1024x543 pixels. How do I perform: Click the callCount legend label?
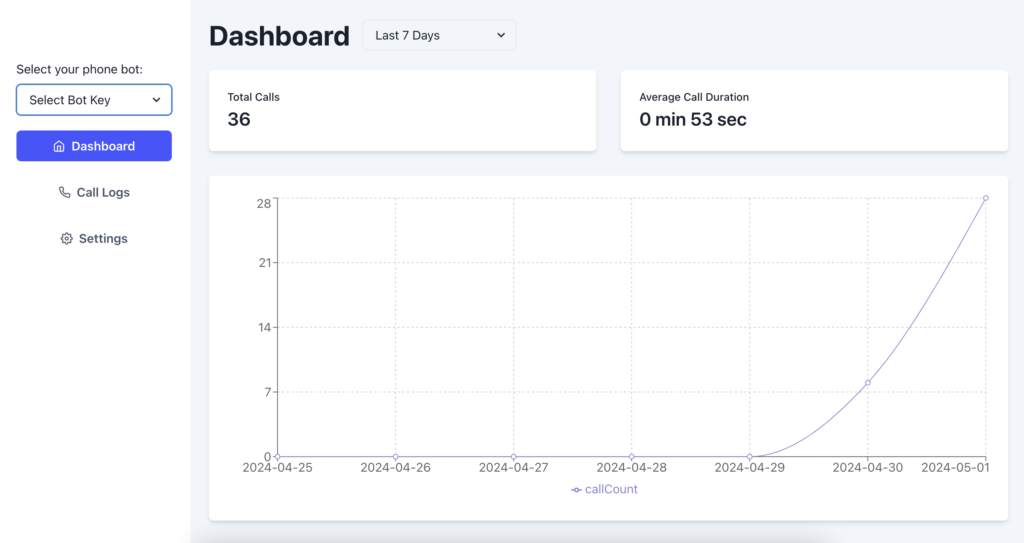click(x=611, y=490)
